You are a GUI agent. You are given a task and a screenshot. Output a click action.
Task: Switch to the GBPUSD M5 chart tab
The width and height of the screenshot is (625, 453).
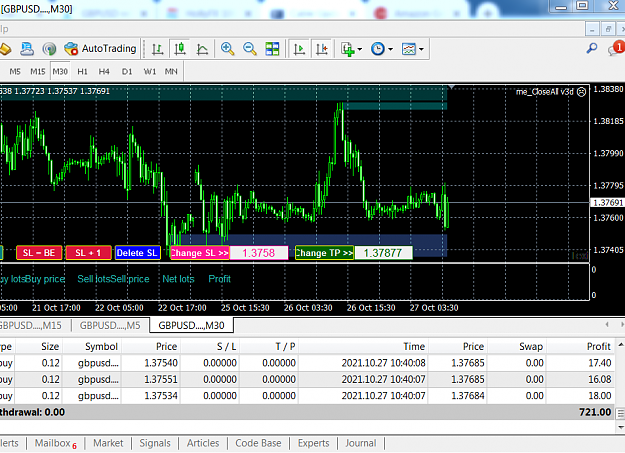110,325
